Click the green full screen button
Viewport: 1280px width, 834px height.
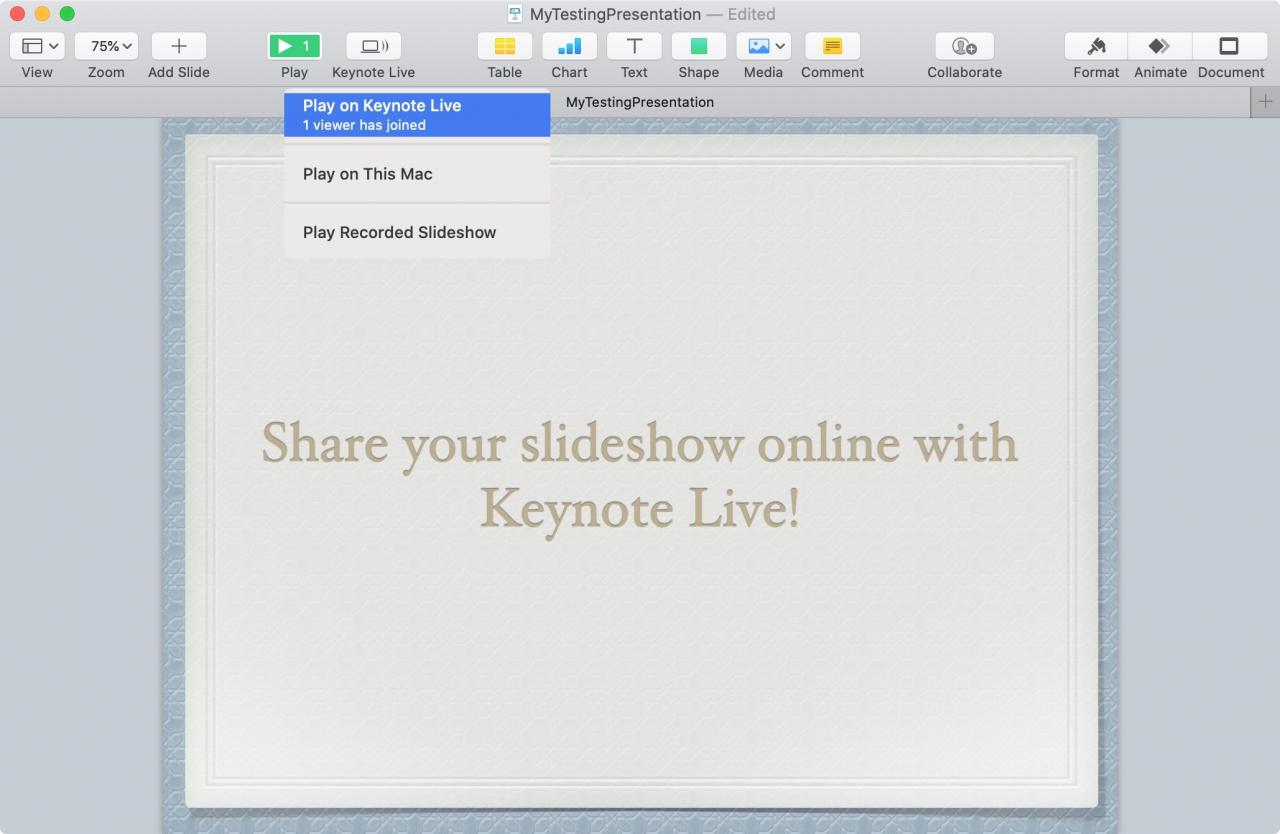(x=67, y=14)
